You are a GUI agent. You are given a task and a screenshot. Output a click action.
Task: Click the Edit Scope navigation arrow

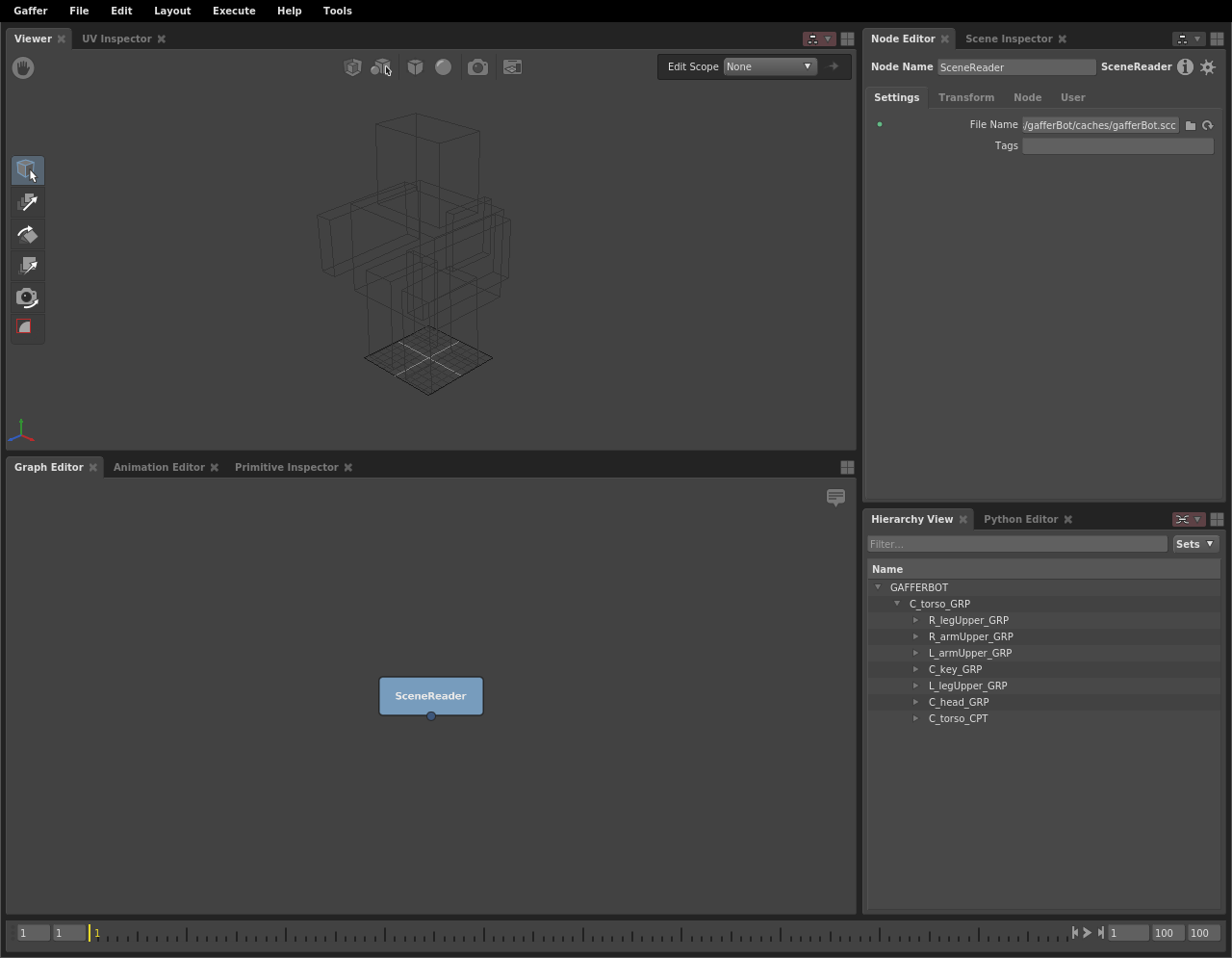pos(834,66)
